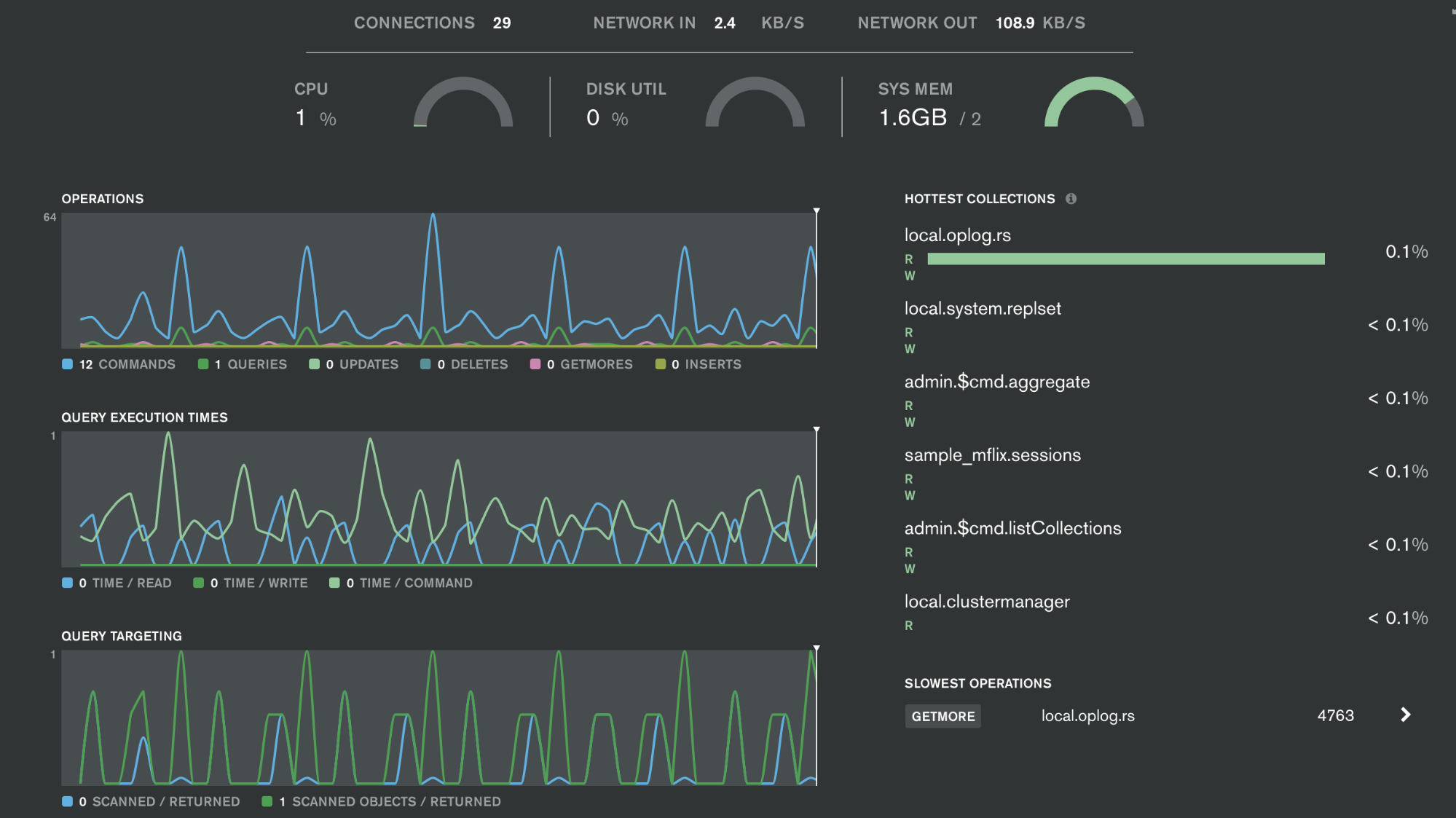Click the 0 TIME / COMMAND label
Viewport: 1456px width, 818px height.
tap(409, 583)
